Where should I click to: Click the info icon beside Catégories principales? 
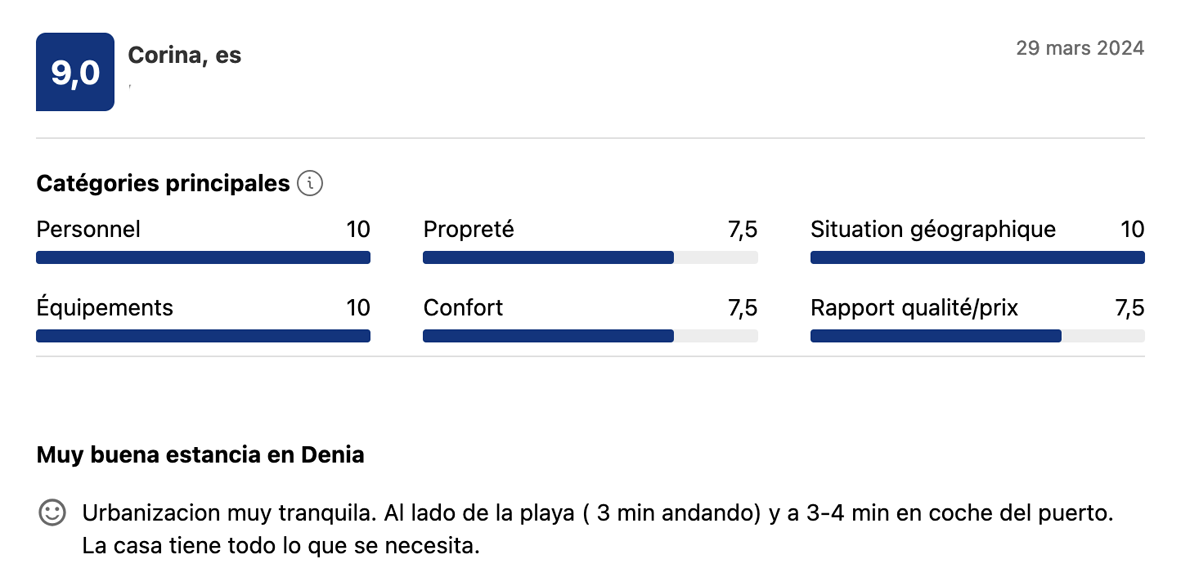[x=311, y=184]
